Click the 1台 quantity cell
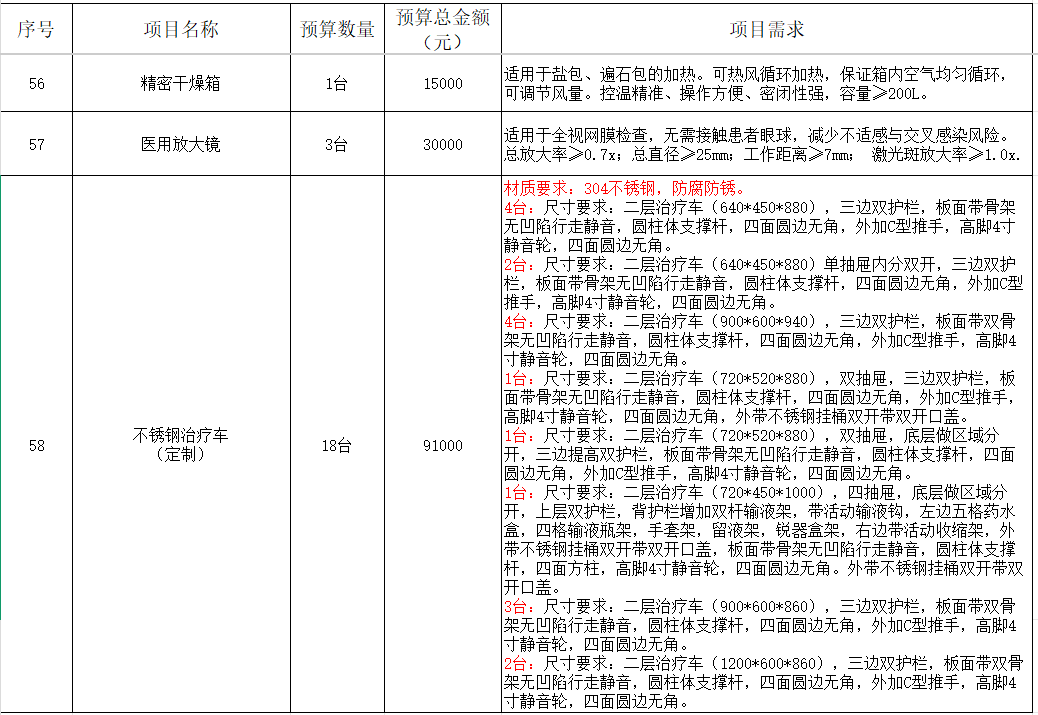 tap(338, 83)
